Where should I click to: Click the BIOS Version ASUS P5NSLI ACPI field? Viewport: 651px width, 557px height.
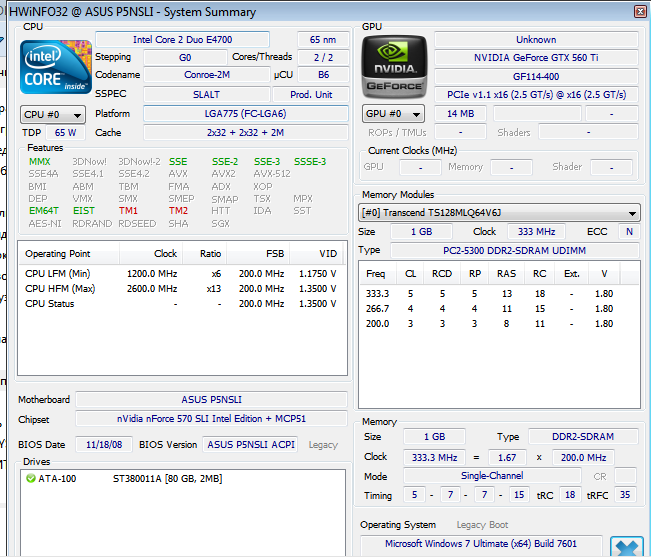click(x=250, y=445)
